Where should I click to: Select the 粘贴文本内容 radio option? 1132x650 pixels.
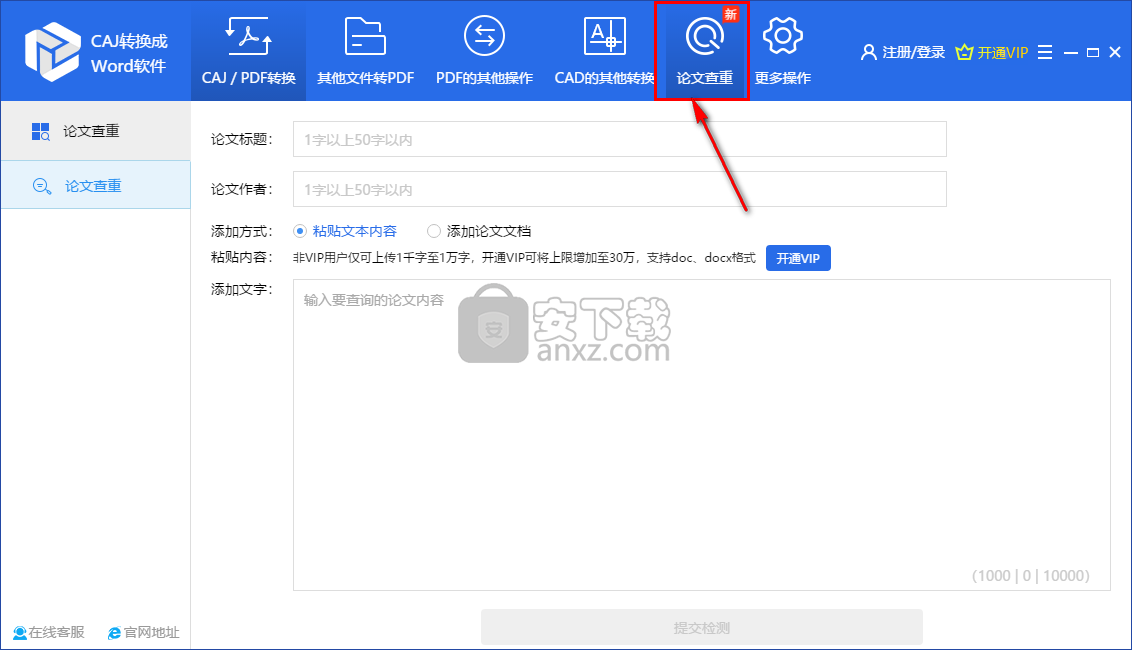300,231
